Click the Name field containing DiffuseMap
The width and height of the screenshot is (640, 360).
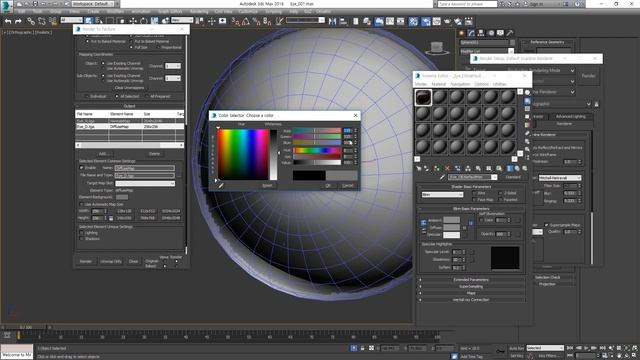coord(145,168)
